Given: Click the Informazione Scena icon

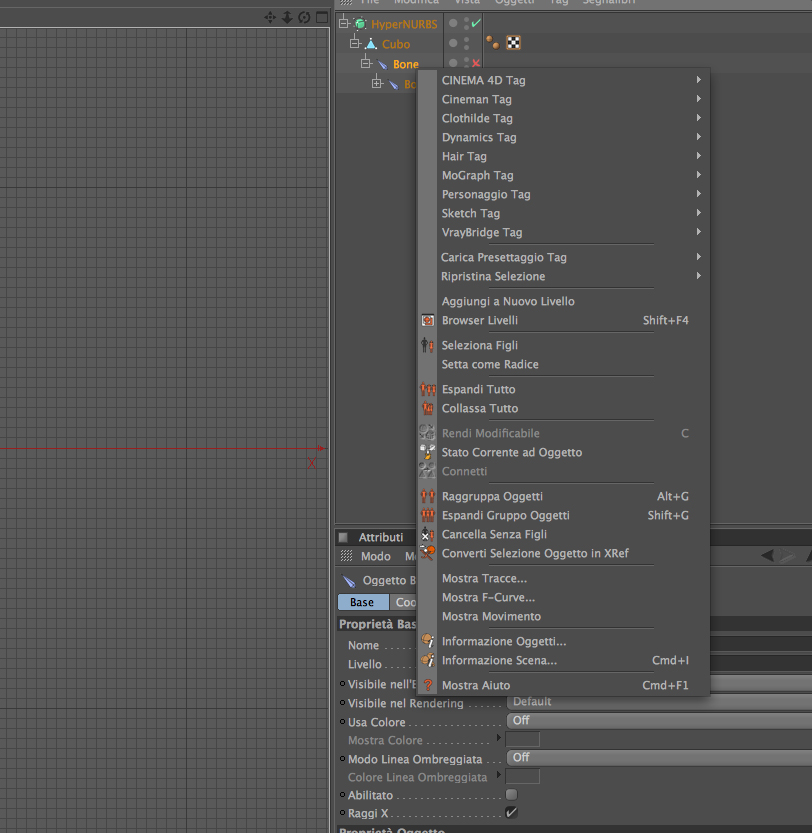Looking at the screenshot, I should (x=427, y=660).
